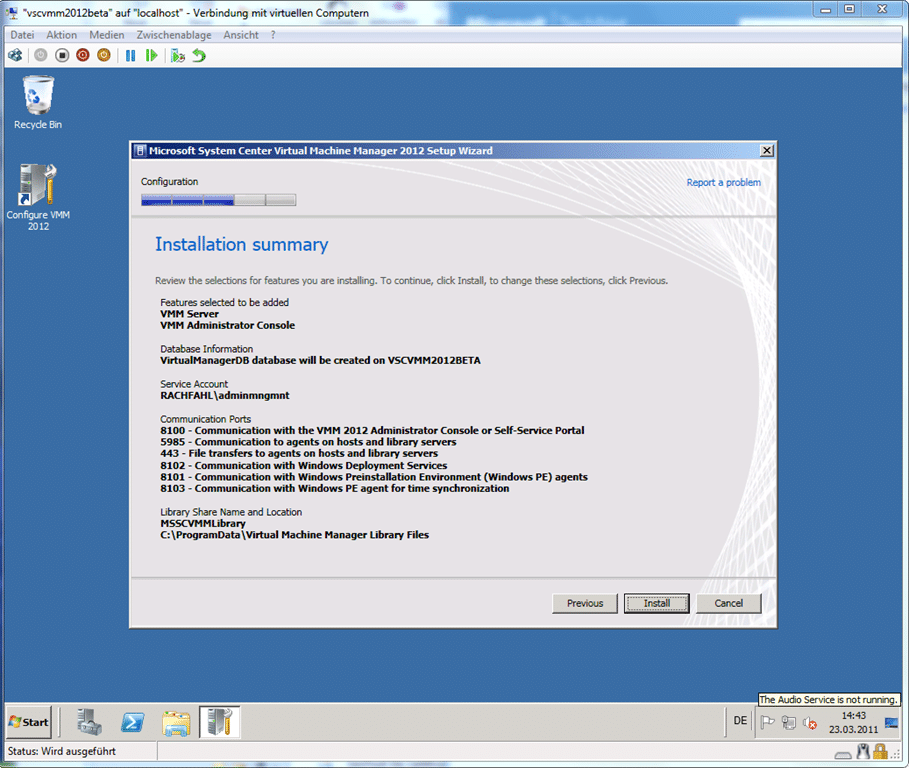This screenshot has width=909, height=768.
Task: Click the port 8103 time synchronization line
Action: click(x=335, y=489)
